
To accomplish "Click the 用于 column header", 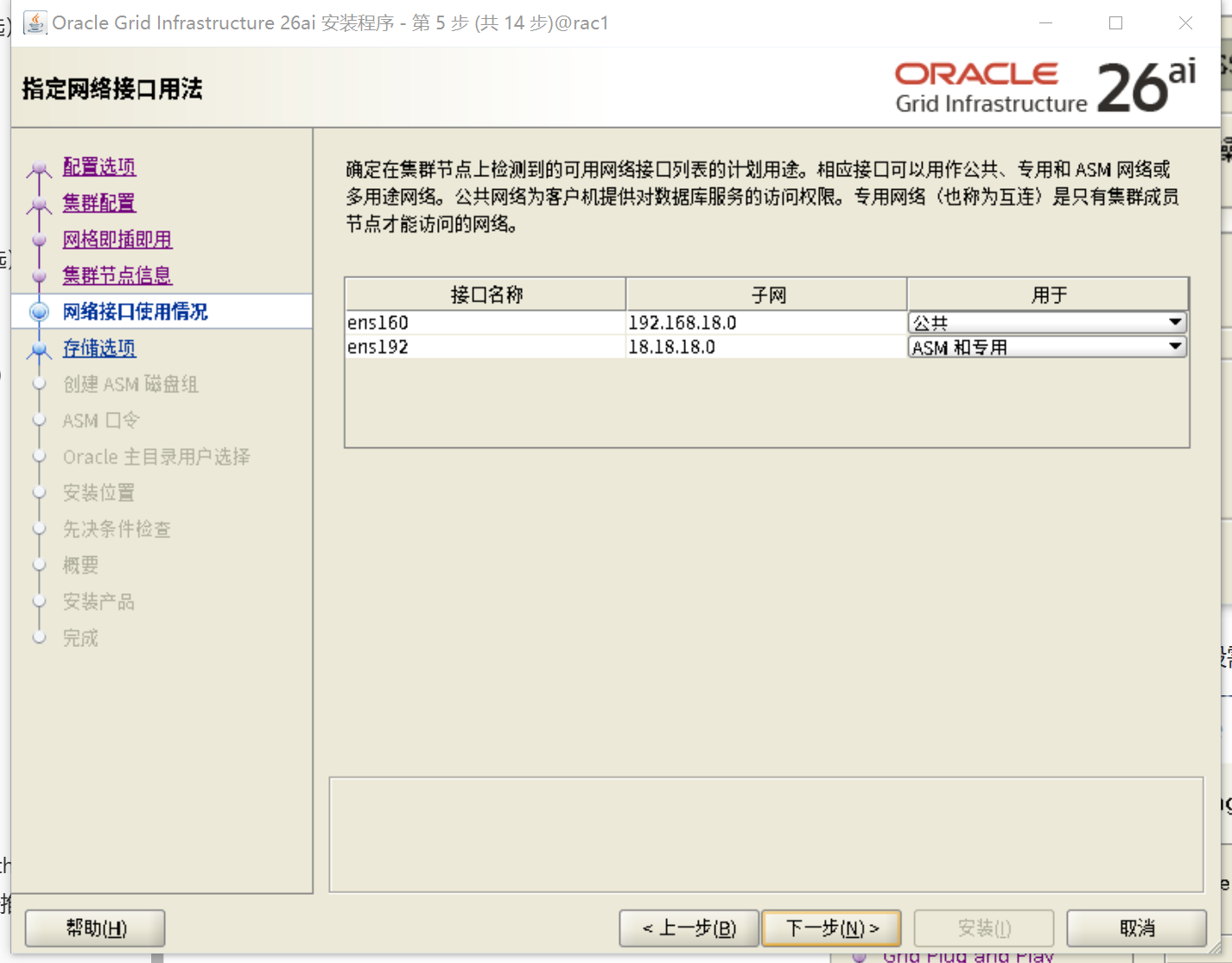I will (x=1048, y=295).
